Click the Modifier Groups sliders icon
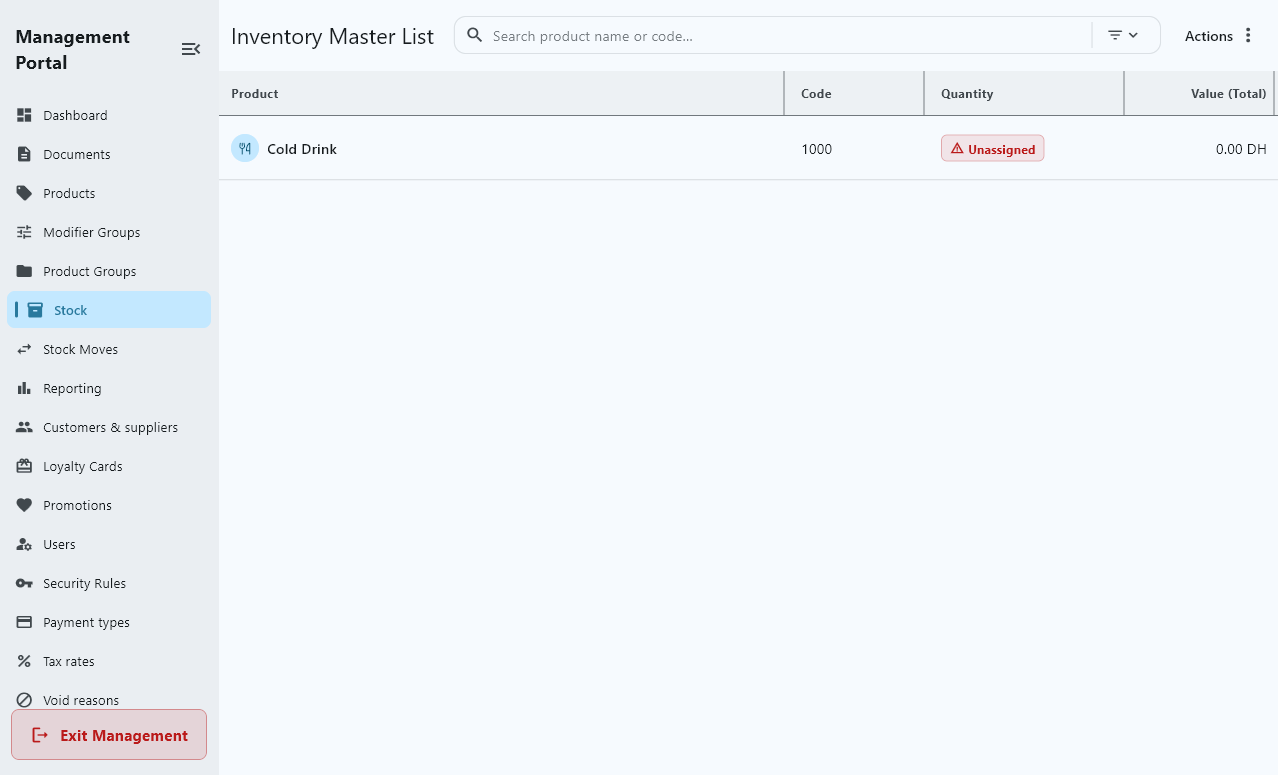This screenshot has width=1278, height=775. (24, 232)
